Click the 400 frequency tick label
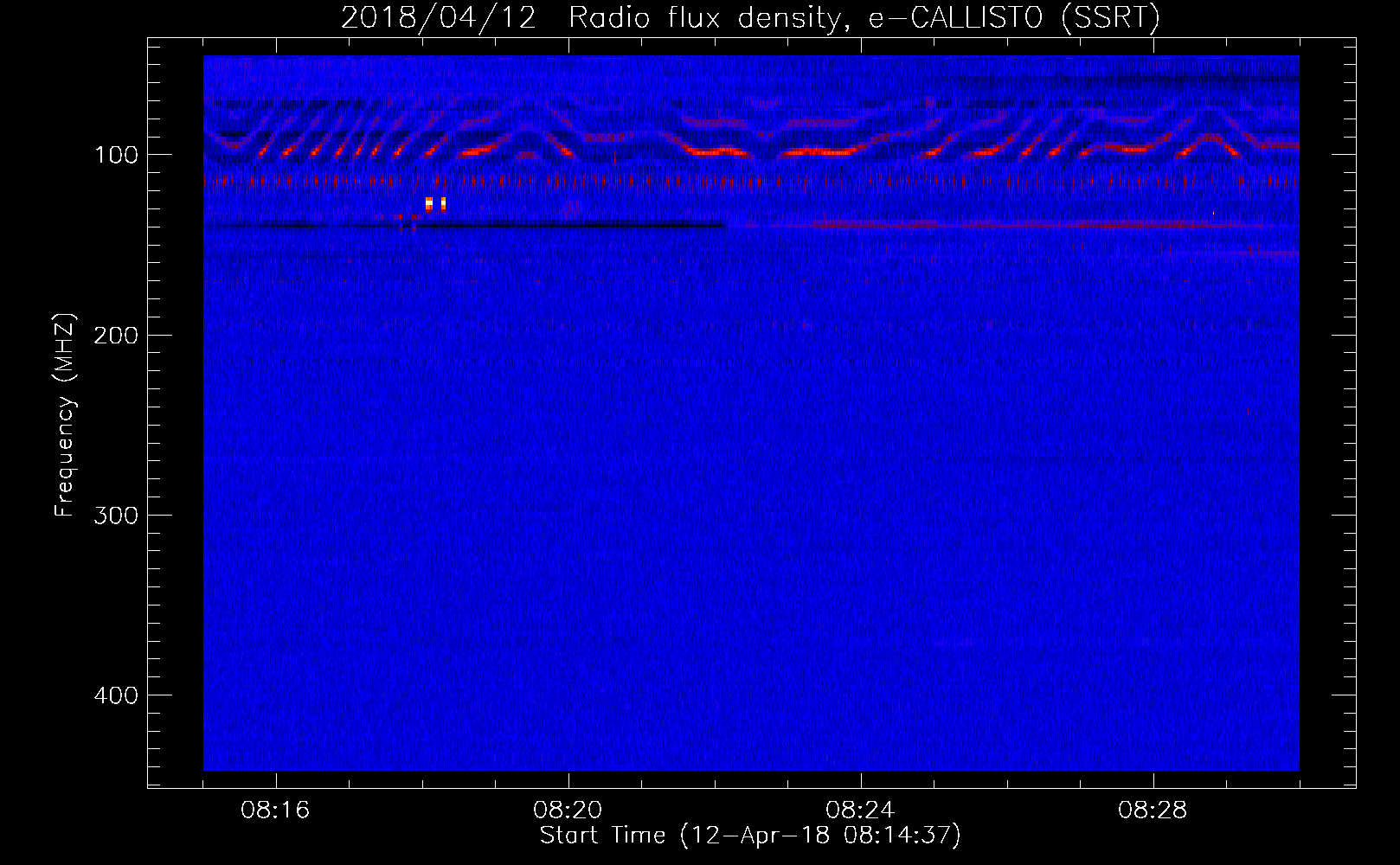The height and width of the screenshot is (865, 1400). (116, 695)
